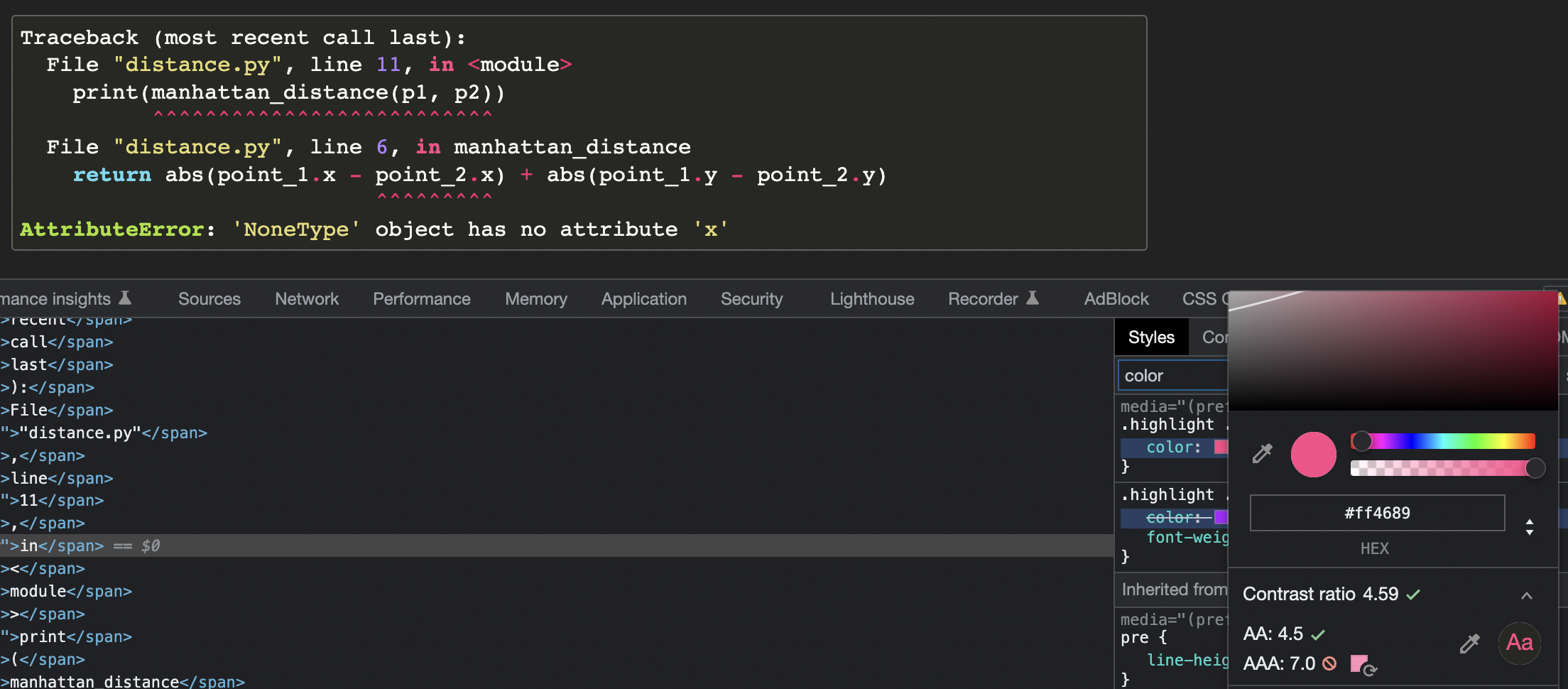Click the styles filter field containing 'color'

coord(1173,376)
